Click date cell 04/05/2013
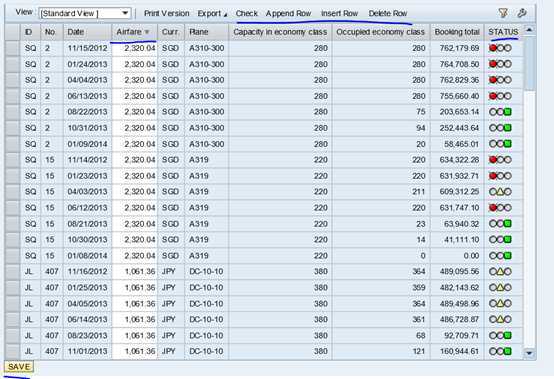This screenshot has width=554, height=379. (87, 303)
